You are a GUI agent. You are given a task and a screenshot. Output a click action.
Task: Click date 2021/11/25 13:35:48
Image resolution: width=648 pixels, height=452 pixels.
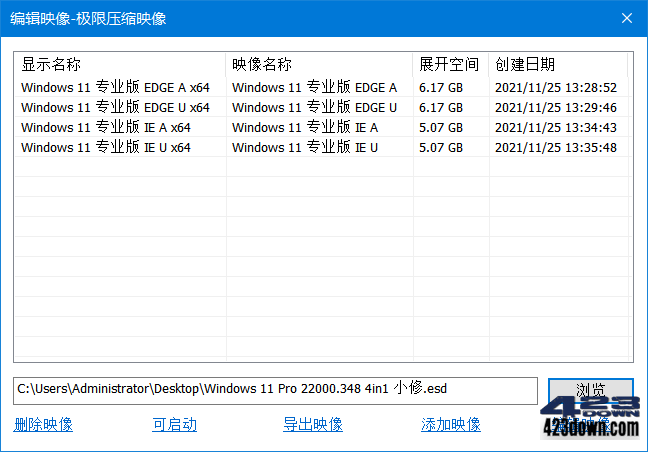(x=556, y=147)
